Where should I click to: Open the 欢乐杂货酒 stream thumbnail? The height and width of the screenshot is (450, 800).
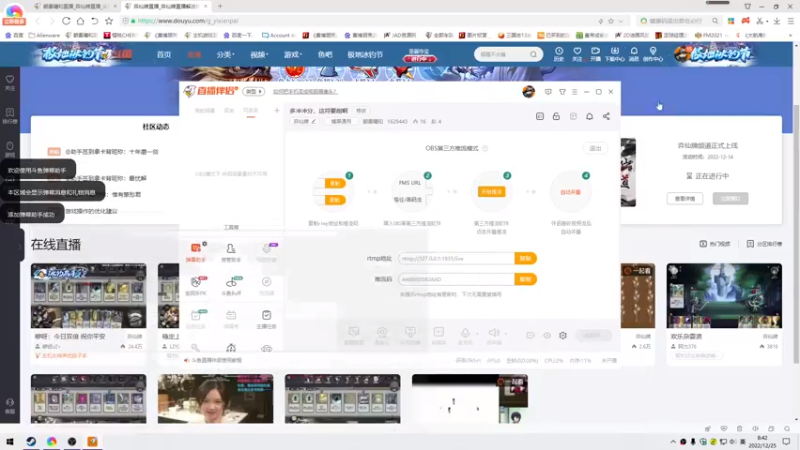[724, 296]
